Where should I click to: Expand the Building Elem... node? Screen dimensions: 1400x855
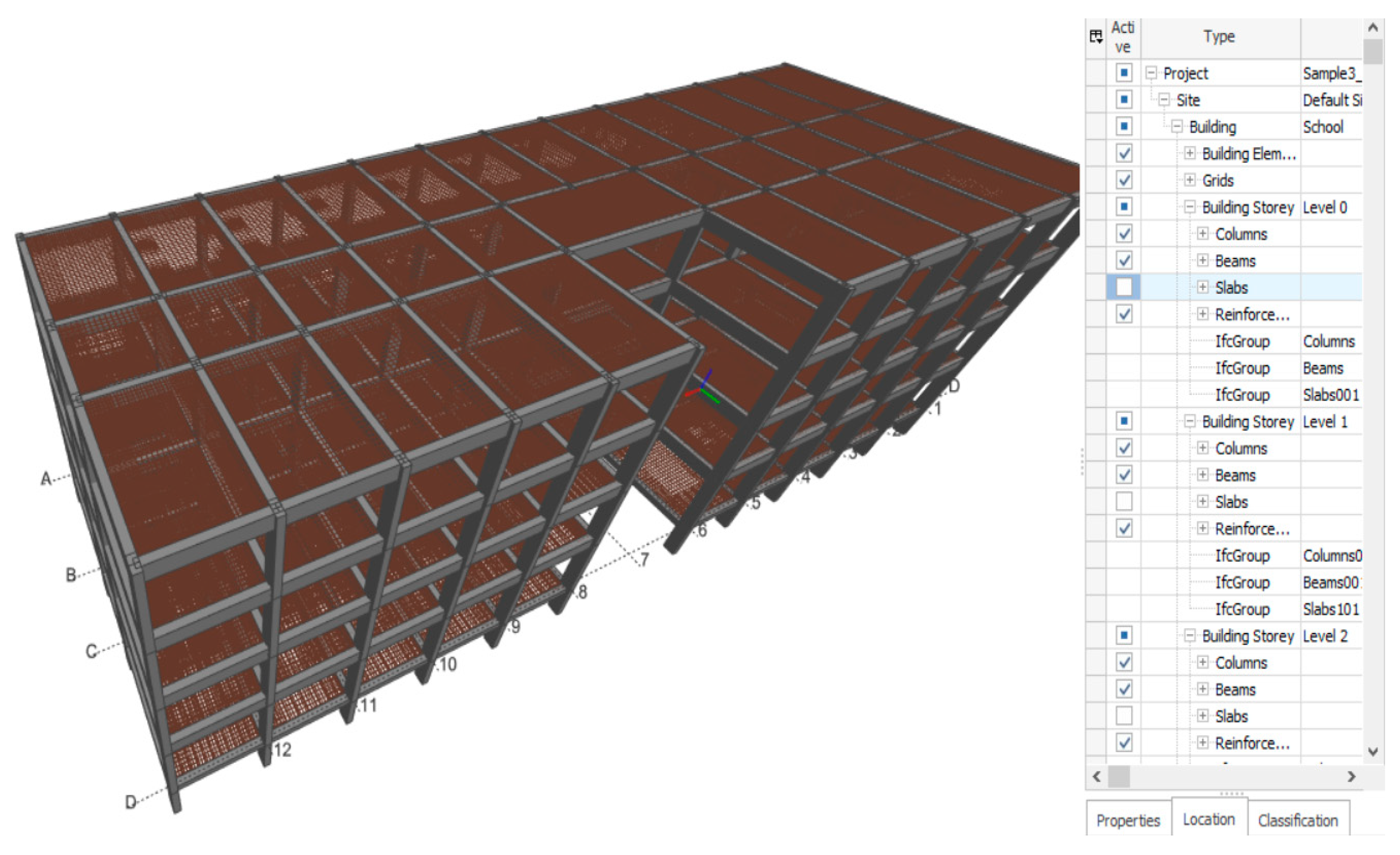(1189, 153)
